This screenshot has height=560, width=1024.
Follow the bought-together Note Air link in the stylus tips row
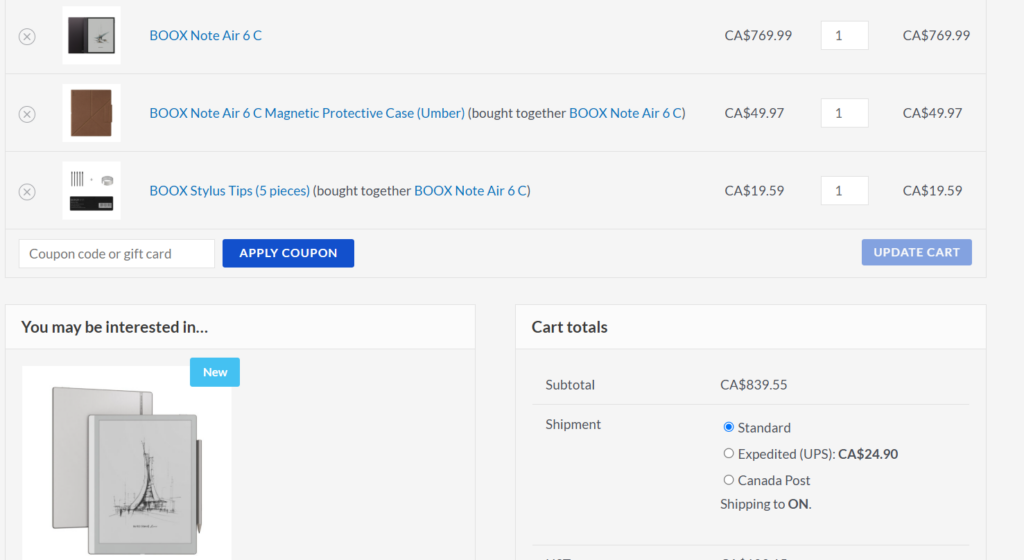click(x=470, y=191)
